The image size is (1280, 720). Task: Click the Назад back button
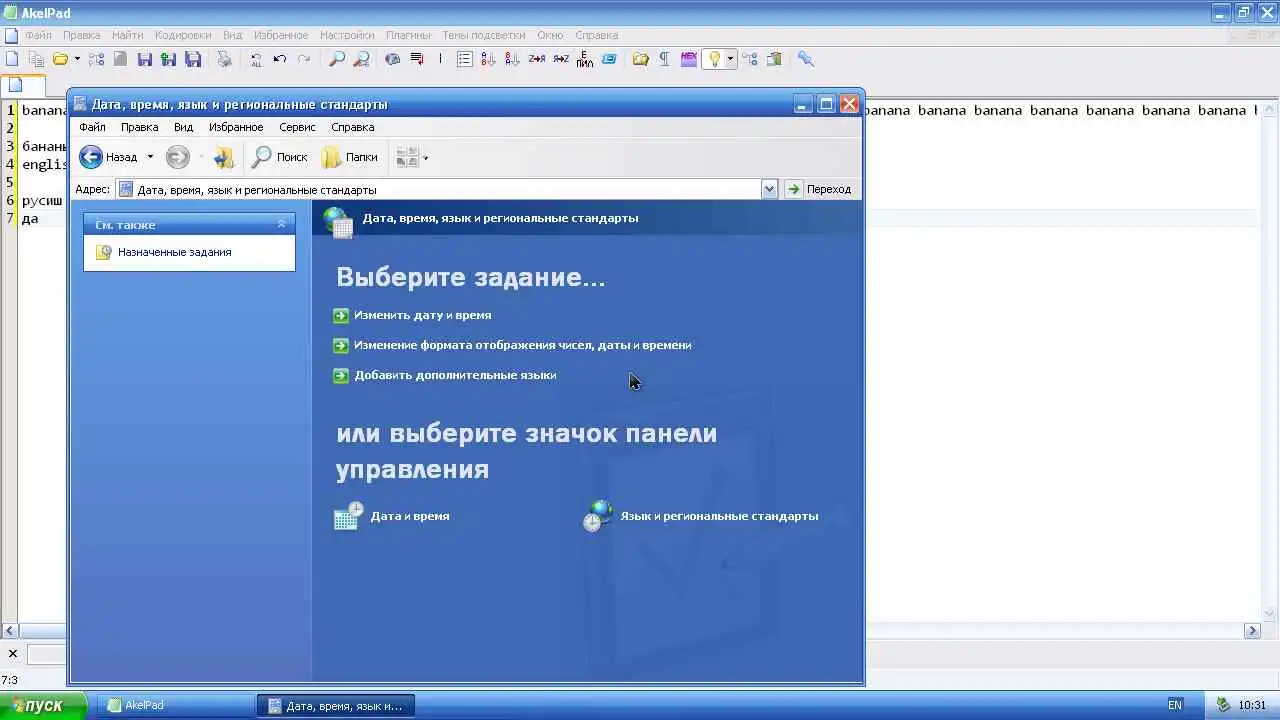point(108,157)
